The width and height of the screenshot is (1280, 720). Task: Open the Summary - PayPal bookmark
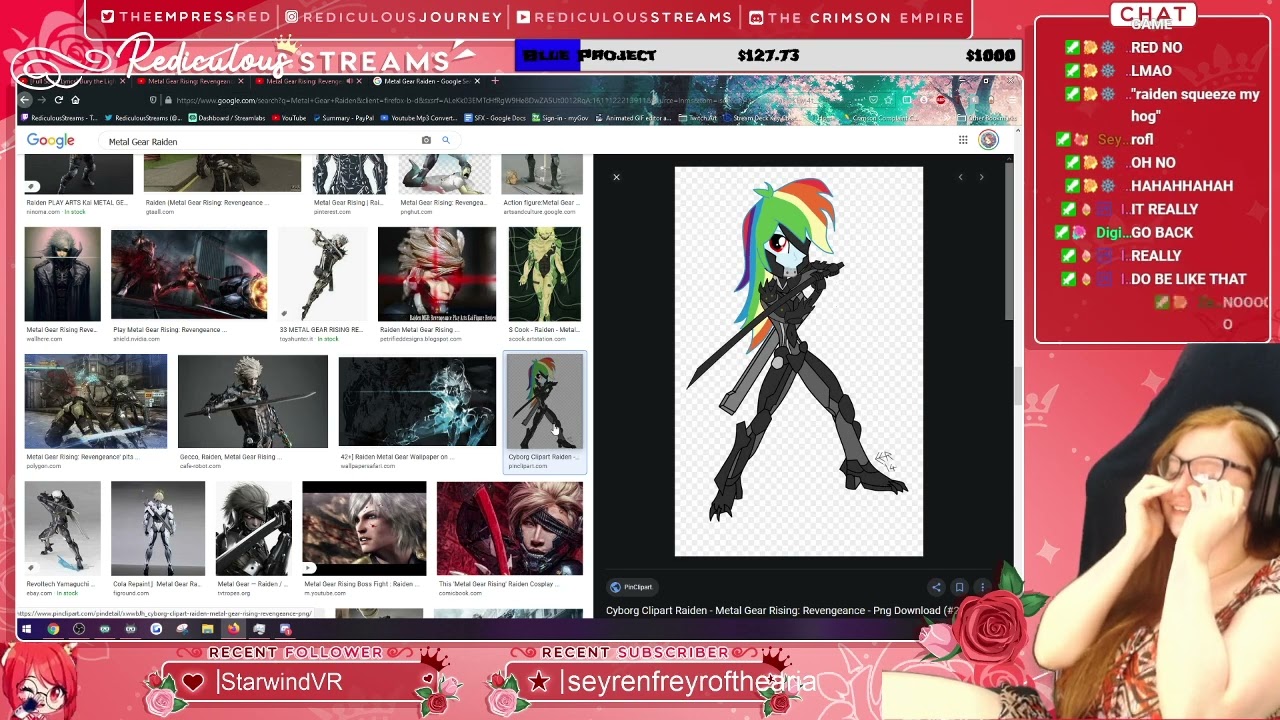tap(342, 118)
